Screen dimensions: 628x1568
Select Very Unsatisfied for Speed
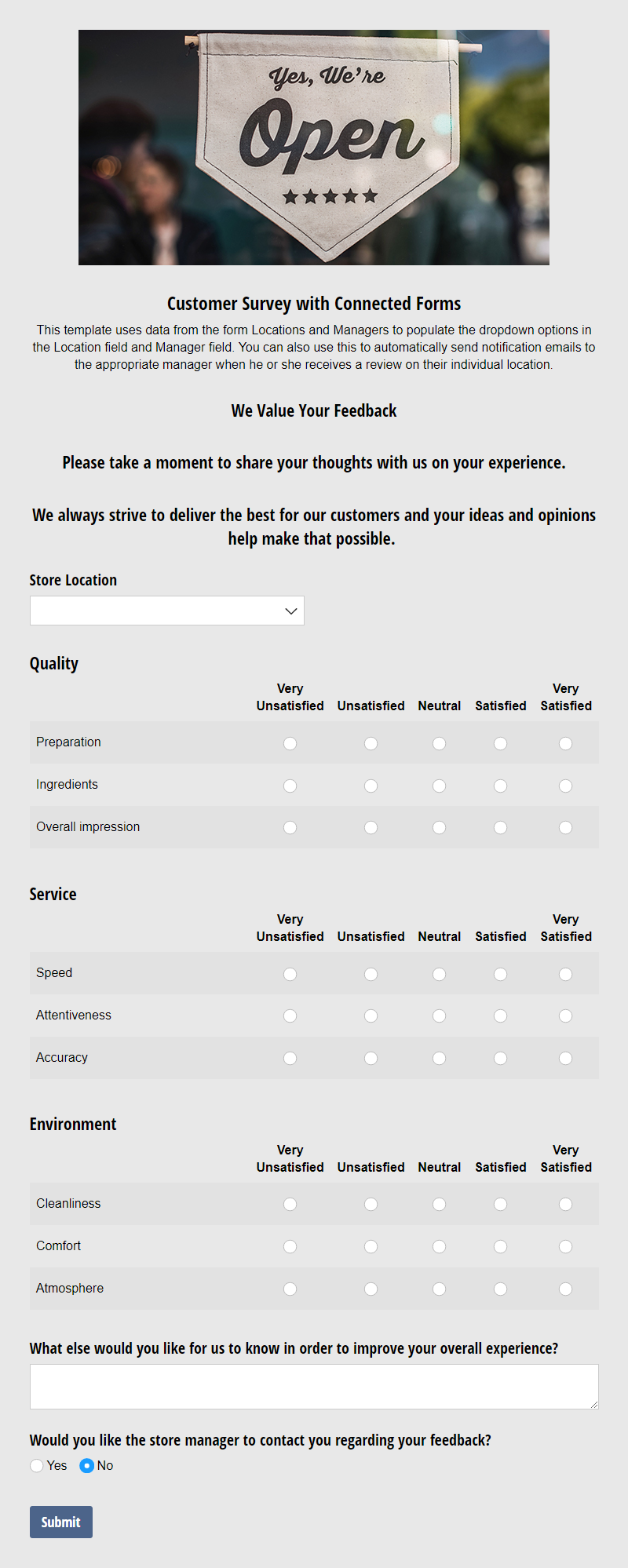click(x=290, y=973)
